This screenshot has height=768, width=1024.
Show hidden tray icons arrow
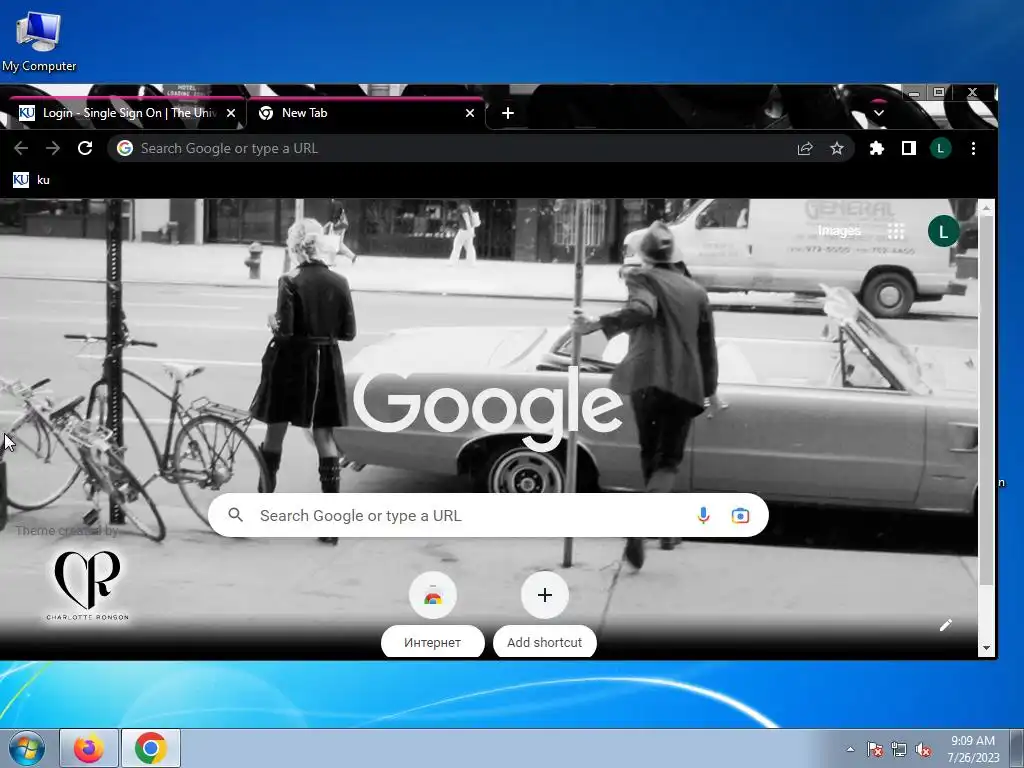click(x=850, y=749)
